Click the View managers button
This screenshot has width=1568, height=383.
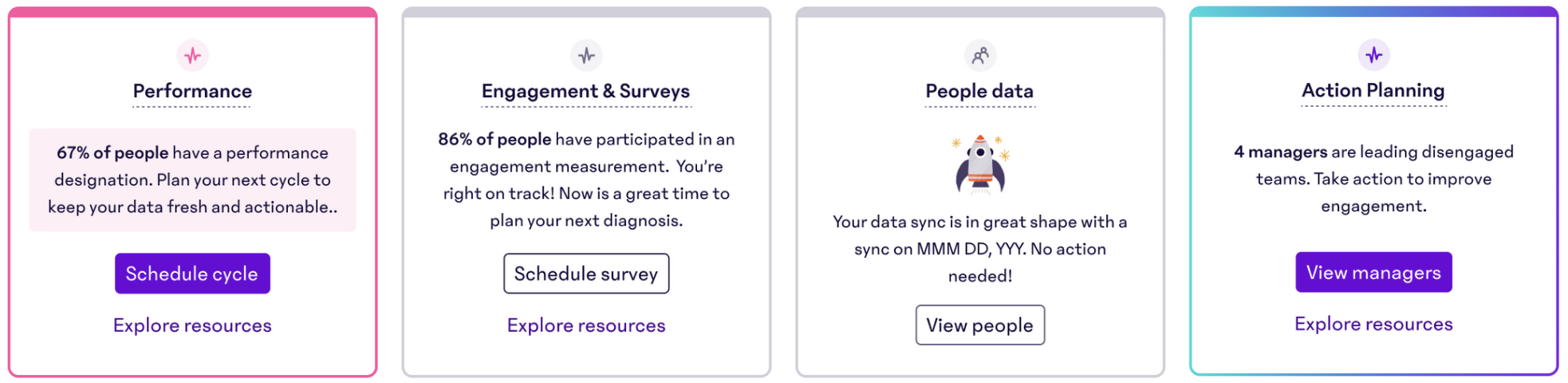1373,272
